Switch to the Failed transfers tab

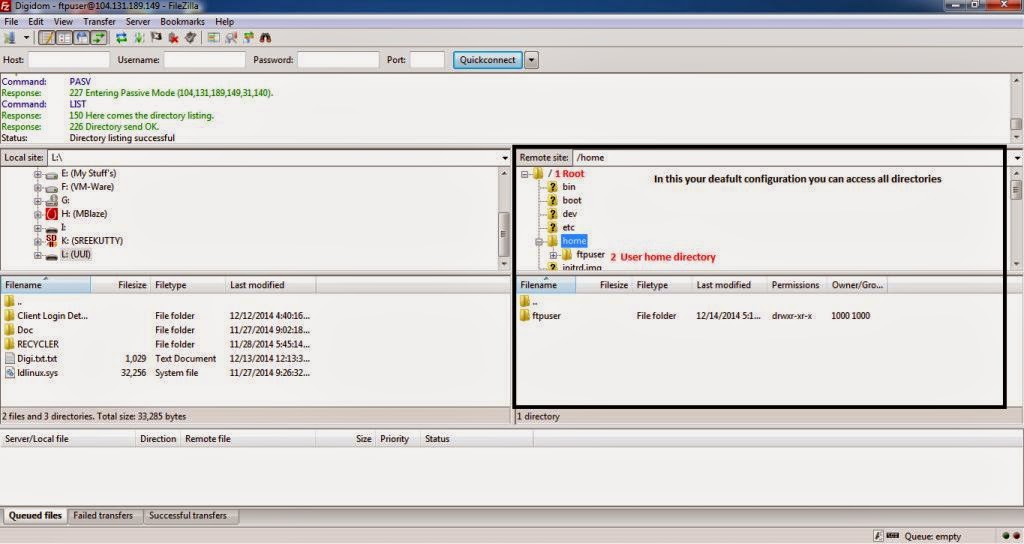(103, 515)
